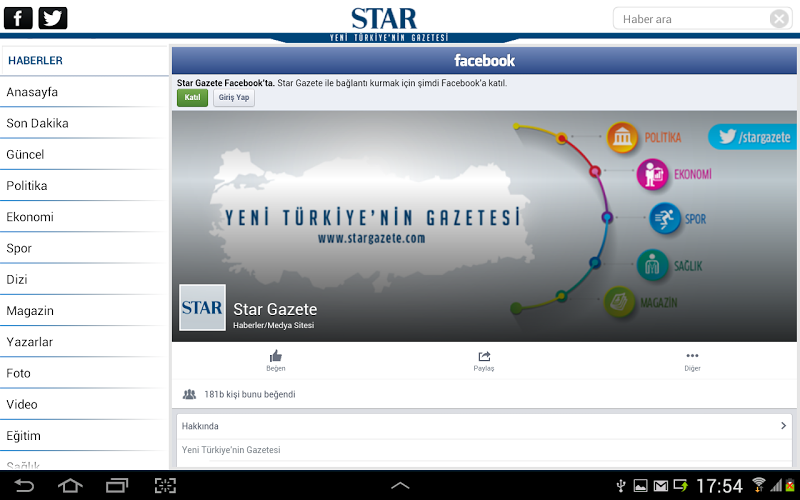The image size is (800, 500).
Task: Tap the Haber ara search field
Action: tap(703, 19)
